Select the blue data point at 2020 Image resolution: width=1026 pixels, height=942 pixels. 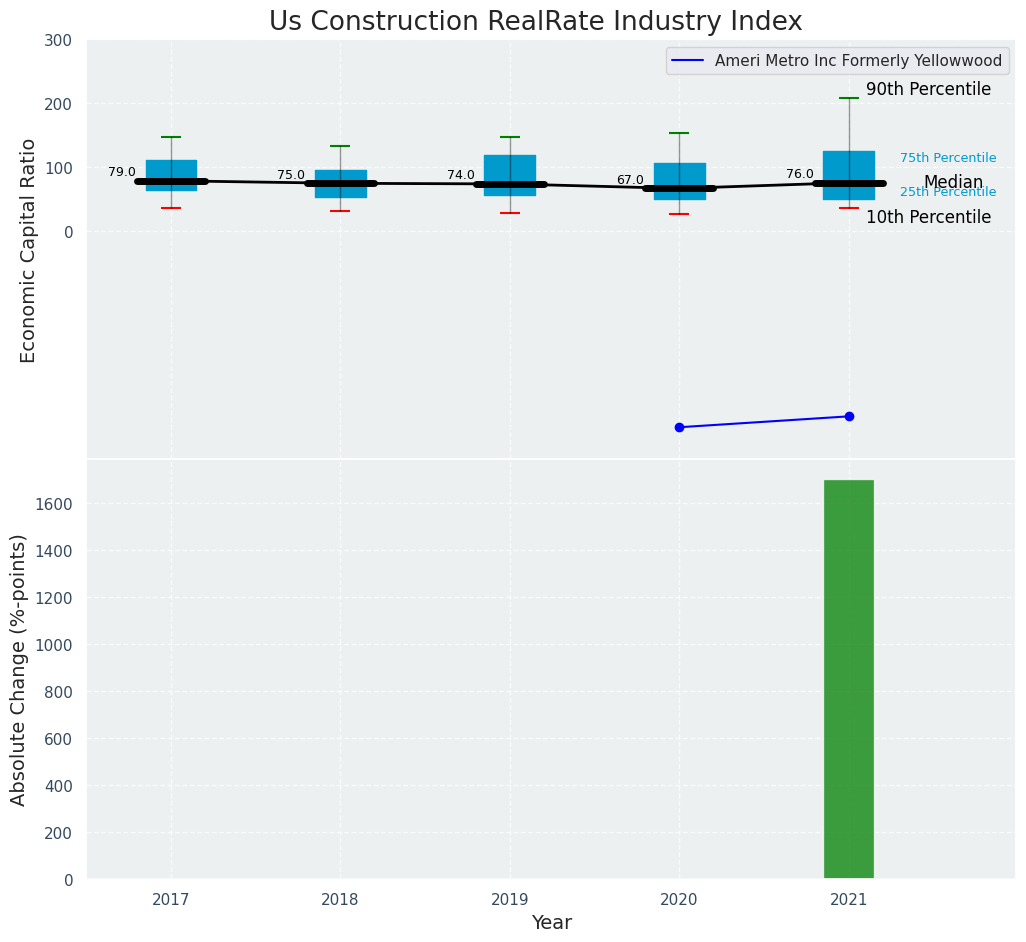pyautogui.click(x=679, y=427)
